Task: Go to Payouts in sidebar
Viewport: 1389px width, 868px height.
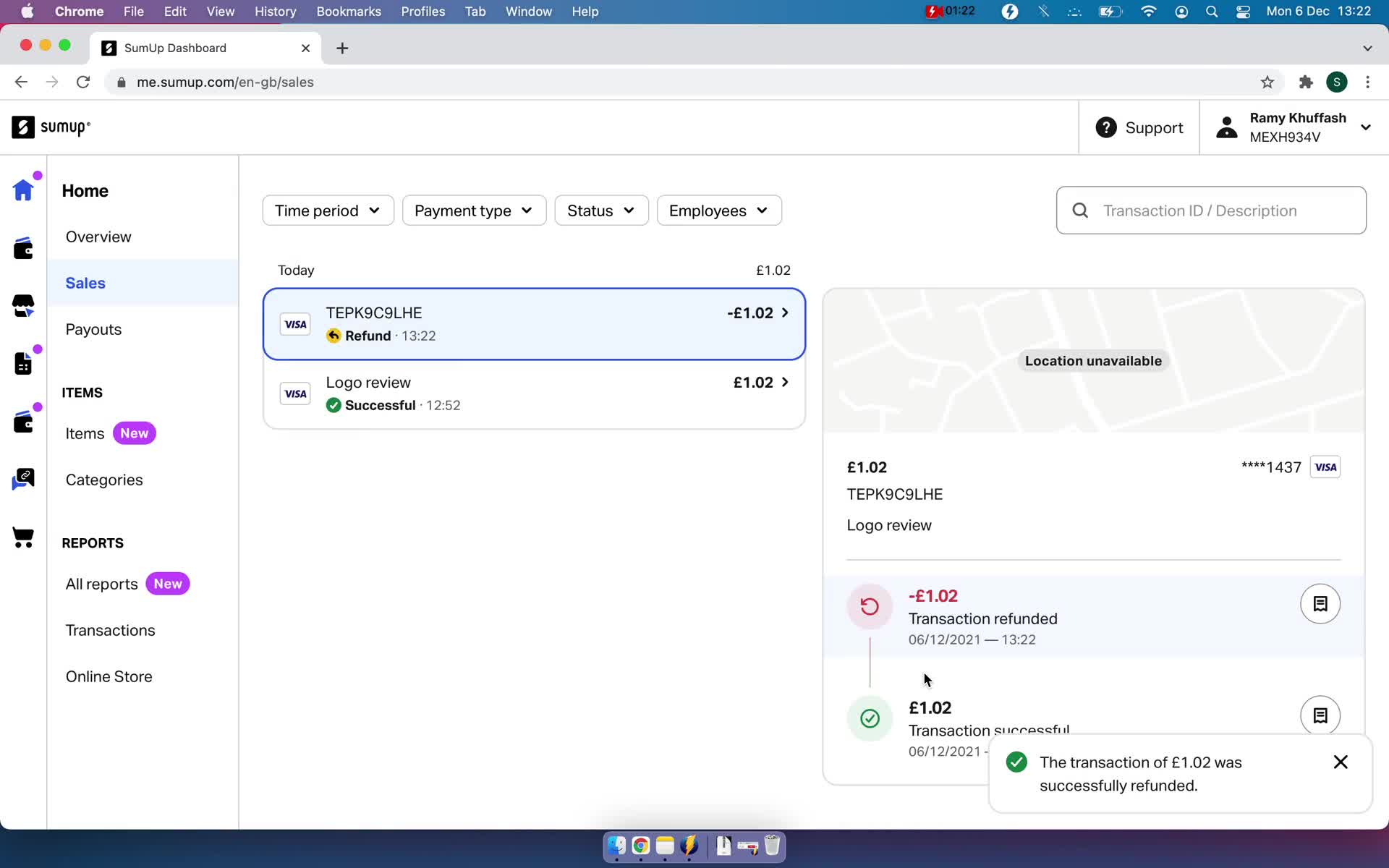Action: coord(93,329)
